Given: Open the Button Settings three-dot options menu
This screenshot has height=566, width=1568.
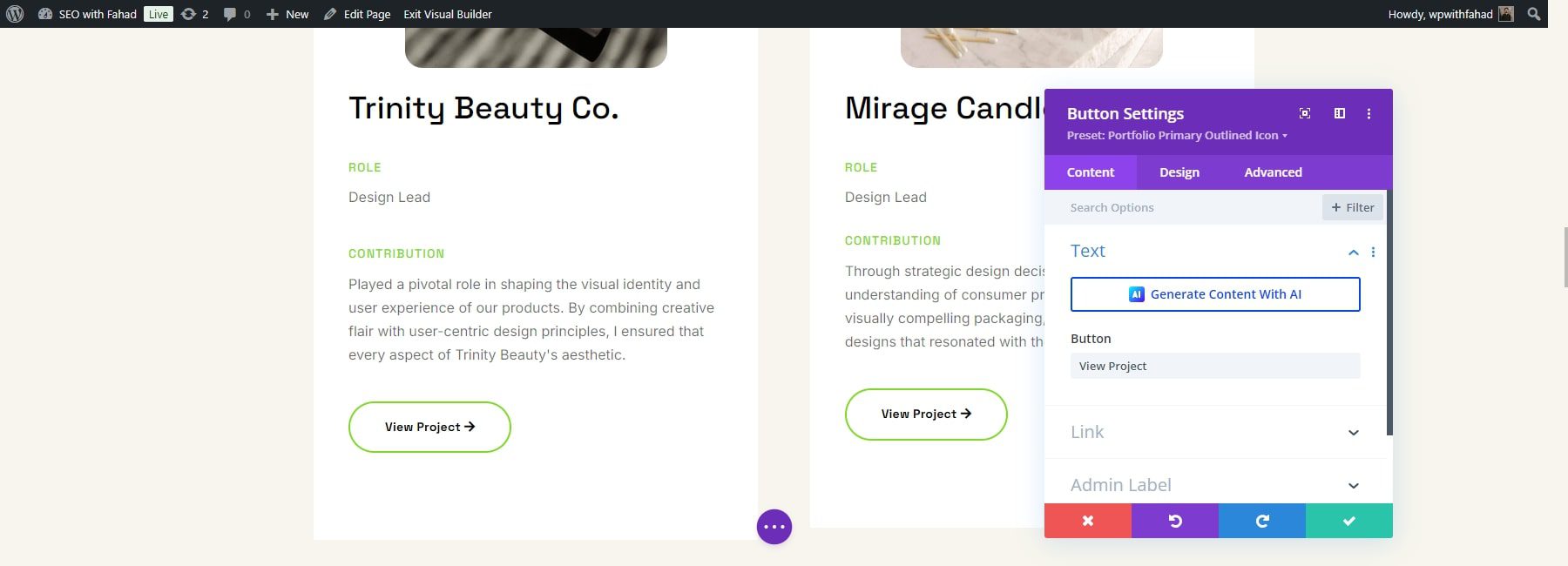Looking at the screenshot, I should [1369, 113].
